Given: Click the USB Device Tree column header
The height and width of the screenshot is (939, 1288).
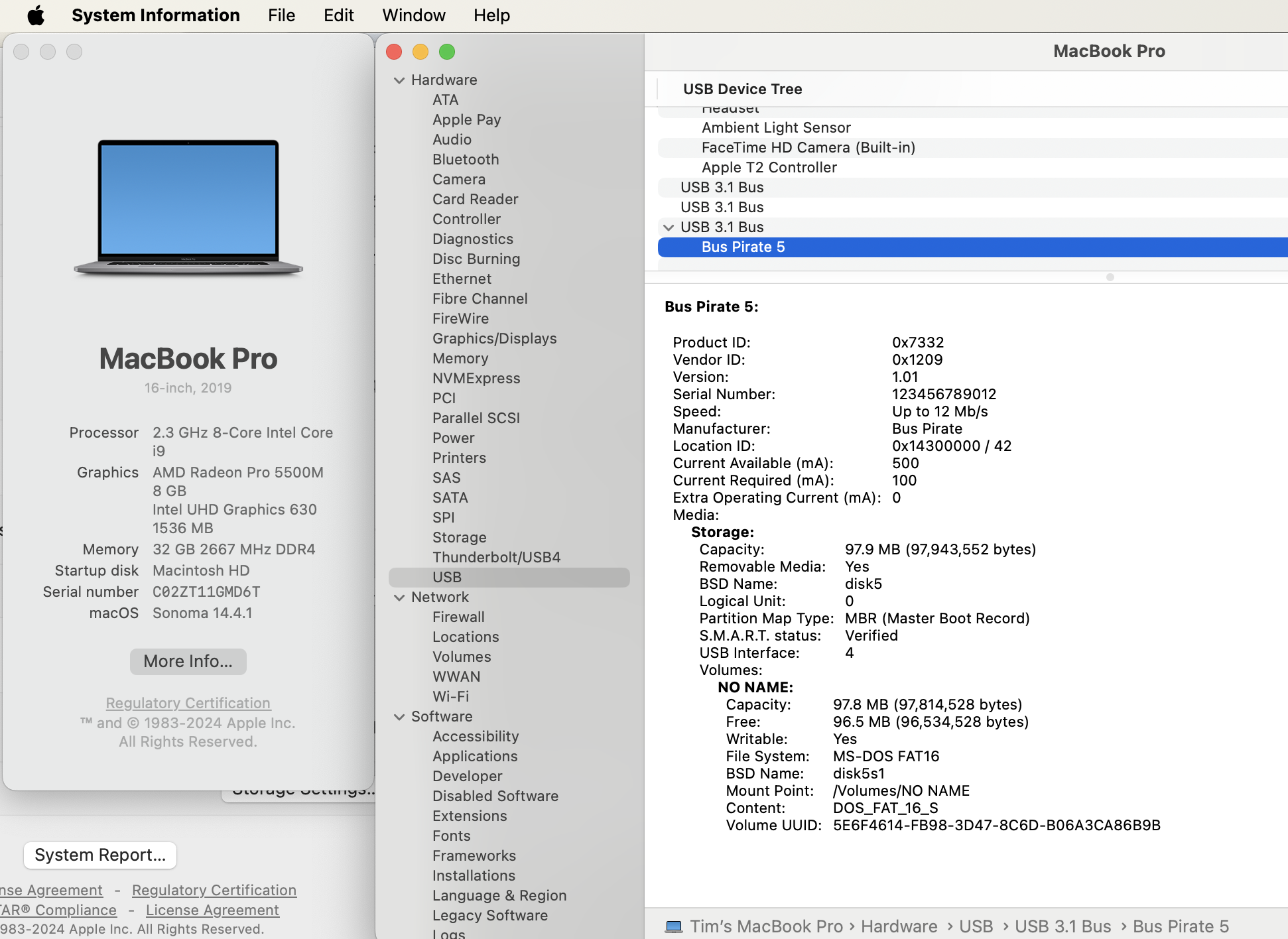Looking at the screenshot, I should [742, 89].
